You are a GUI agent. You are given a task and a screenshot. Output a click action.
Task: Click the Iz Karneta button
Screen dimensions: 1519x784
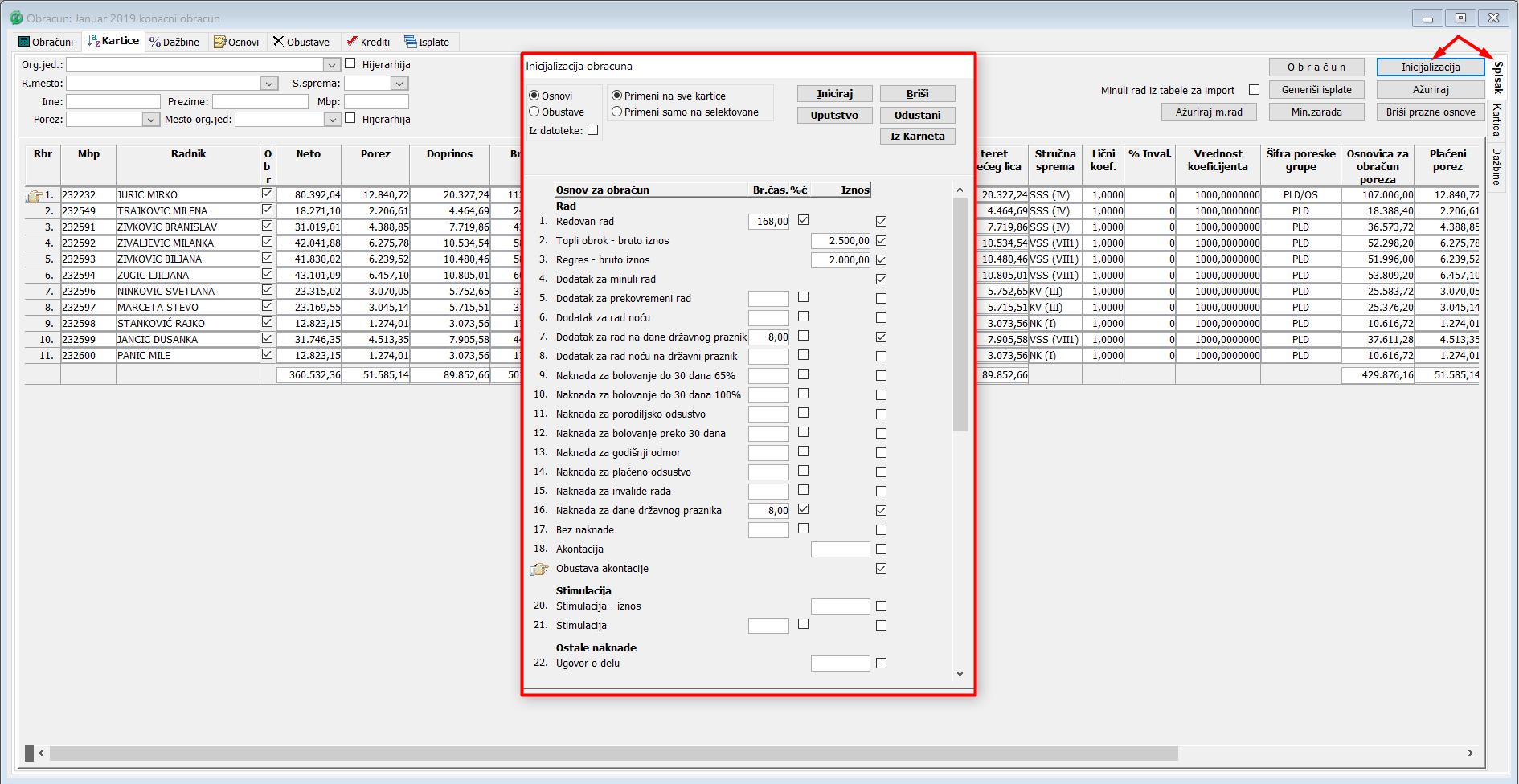917,137
